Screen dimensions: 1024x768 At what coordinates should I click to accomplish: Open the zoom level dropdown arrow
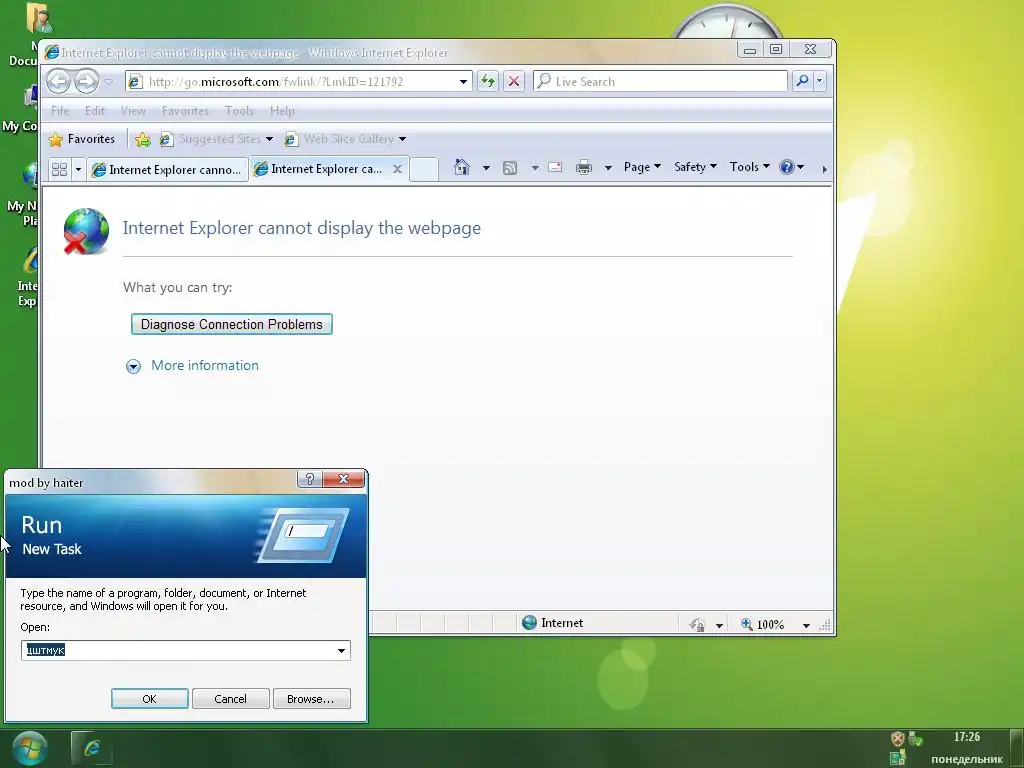tap(807, 625)
